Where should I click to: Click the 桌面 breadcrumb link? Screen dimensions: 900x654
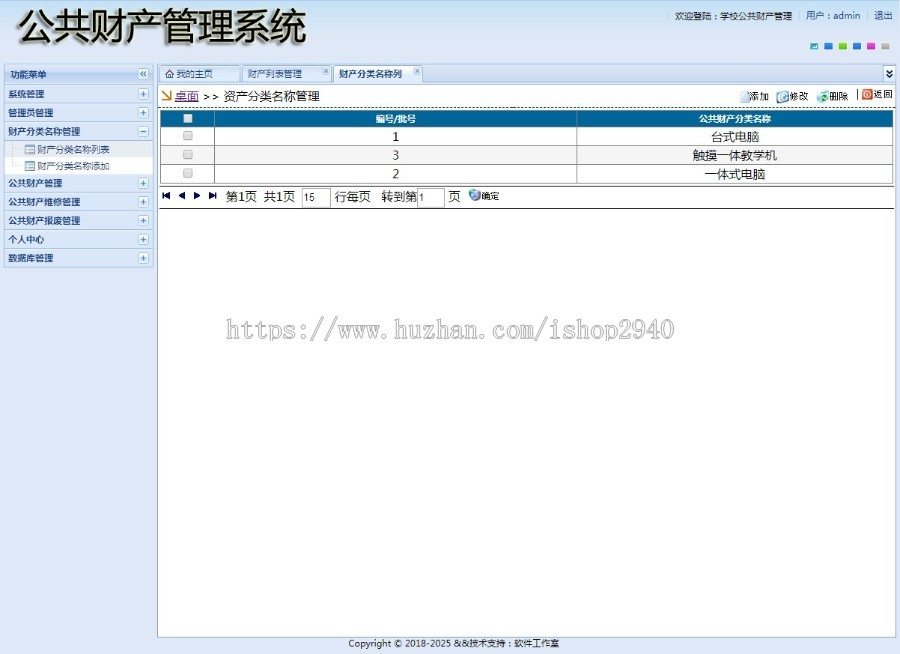click(187, 96)
